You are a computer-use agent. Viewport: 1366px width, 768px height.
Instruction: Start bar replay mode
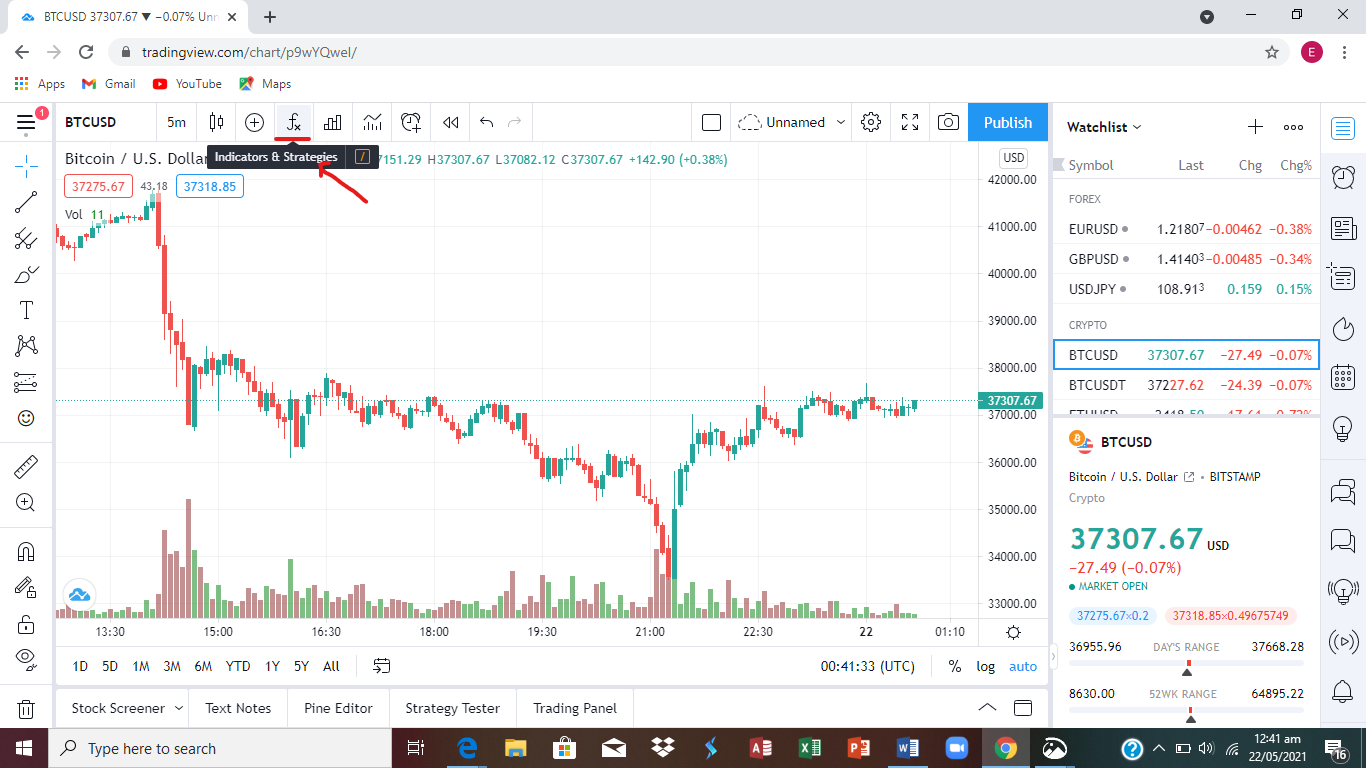click(x=450, y=122)
